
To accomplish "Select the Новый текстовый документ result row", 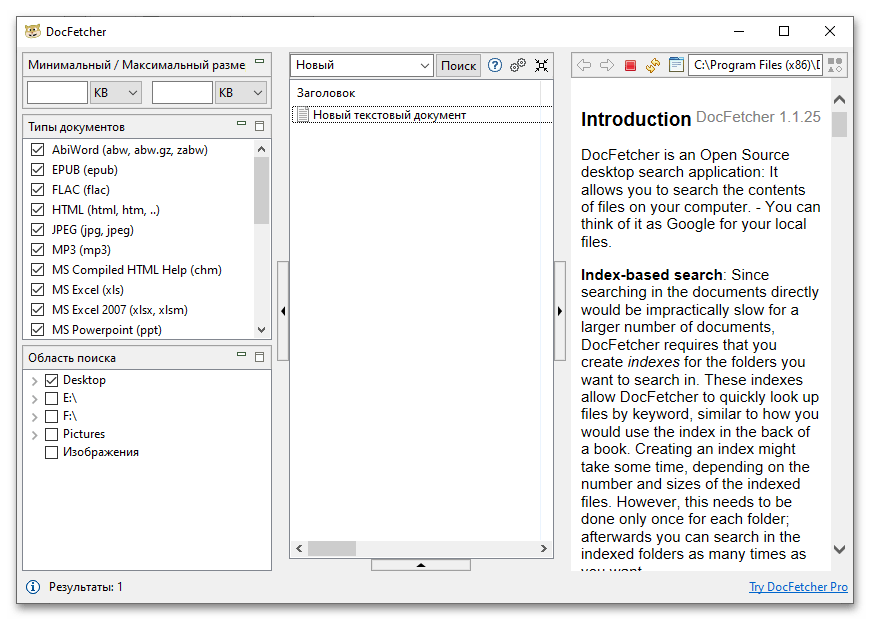I will tap(389, 115).
